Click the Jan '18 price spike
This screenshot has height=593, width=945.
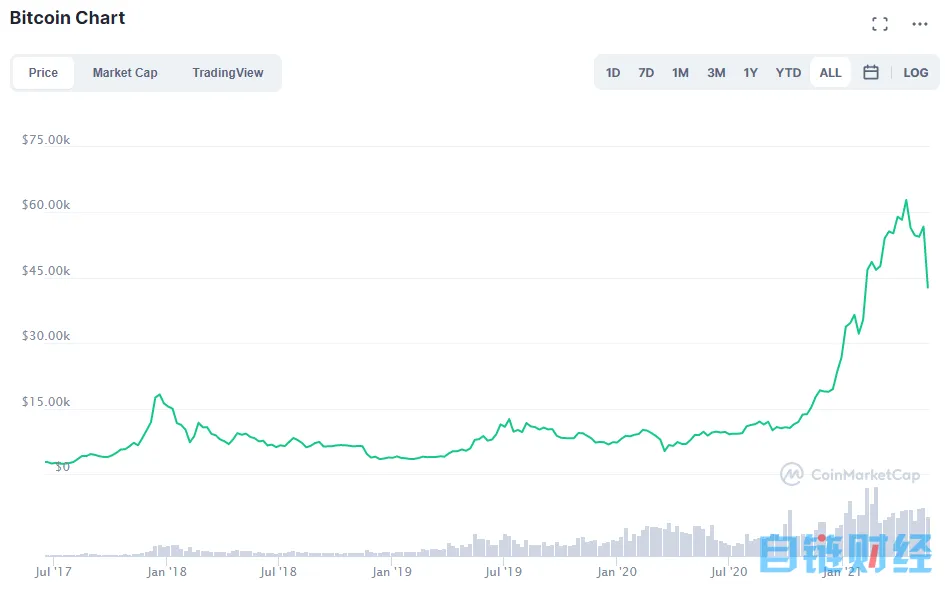[158, 395]
